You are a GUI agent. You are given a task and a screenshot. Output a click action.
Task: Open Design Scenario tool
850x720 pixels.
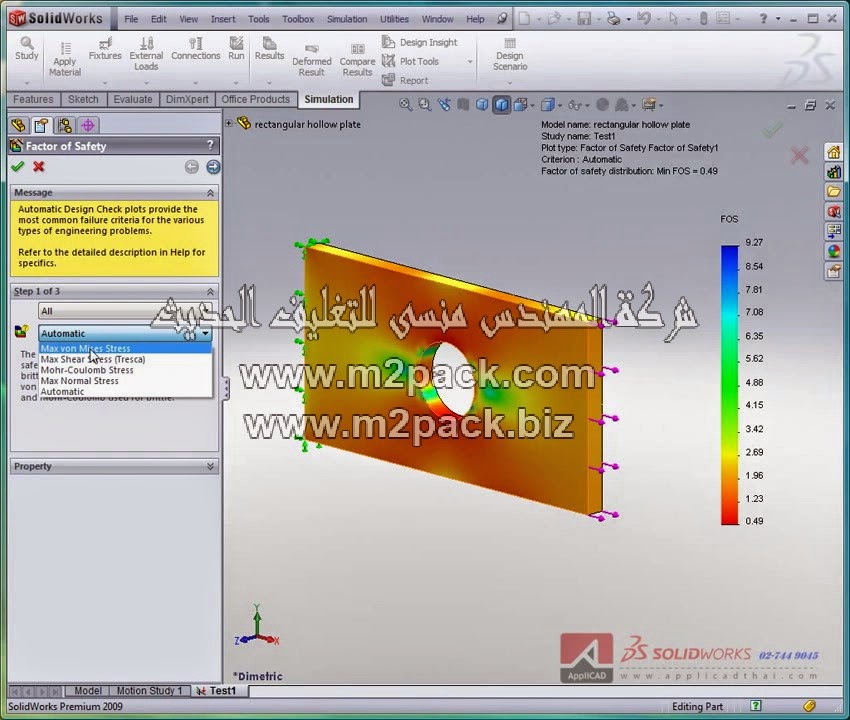click(510, 54)
